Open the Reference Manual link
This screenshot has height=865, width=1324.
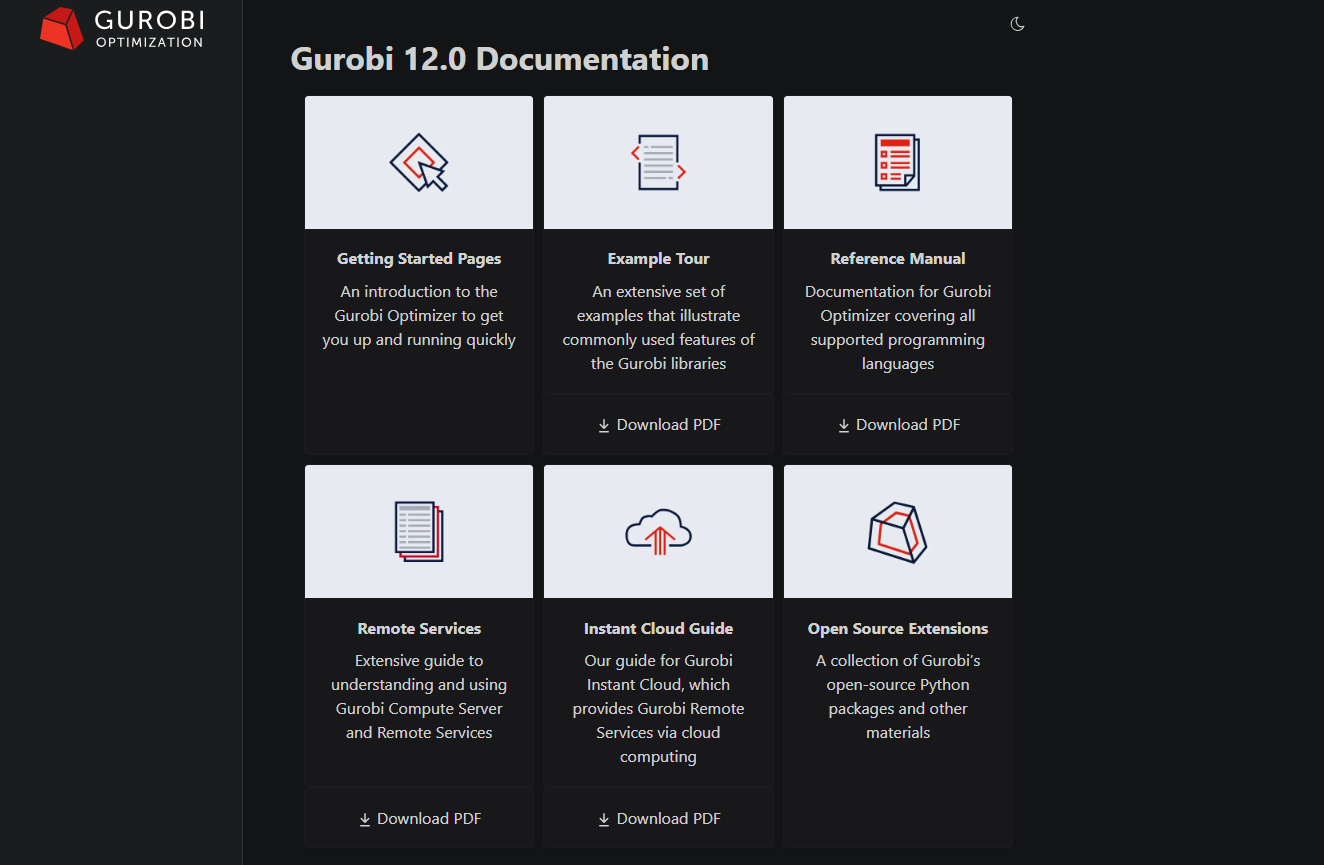point(898,259)
